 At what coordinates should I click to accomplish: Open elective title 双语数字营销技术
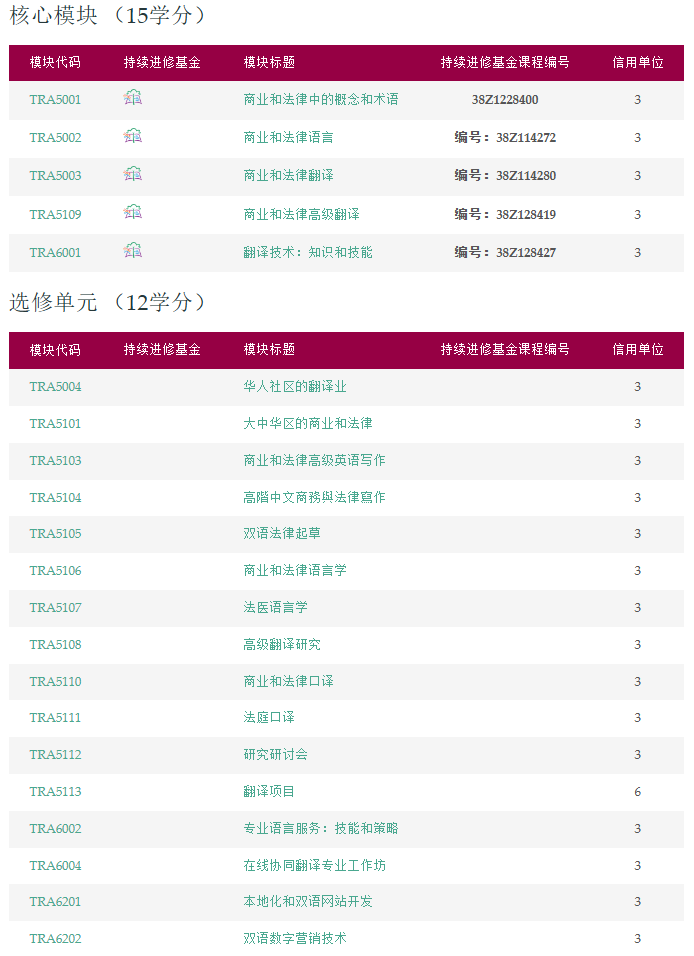[x=295, y=938]
